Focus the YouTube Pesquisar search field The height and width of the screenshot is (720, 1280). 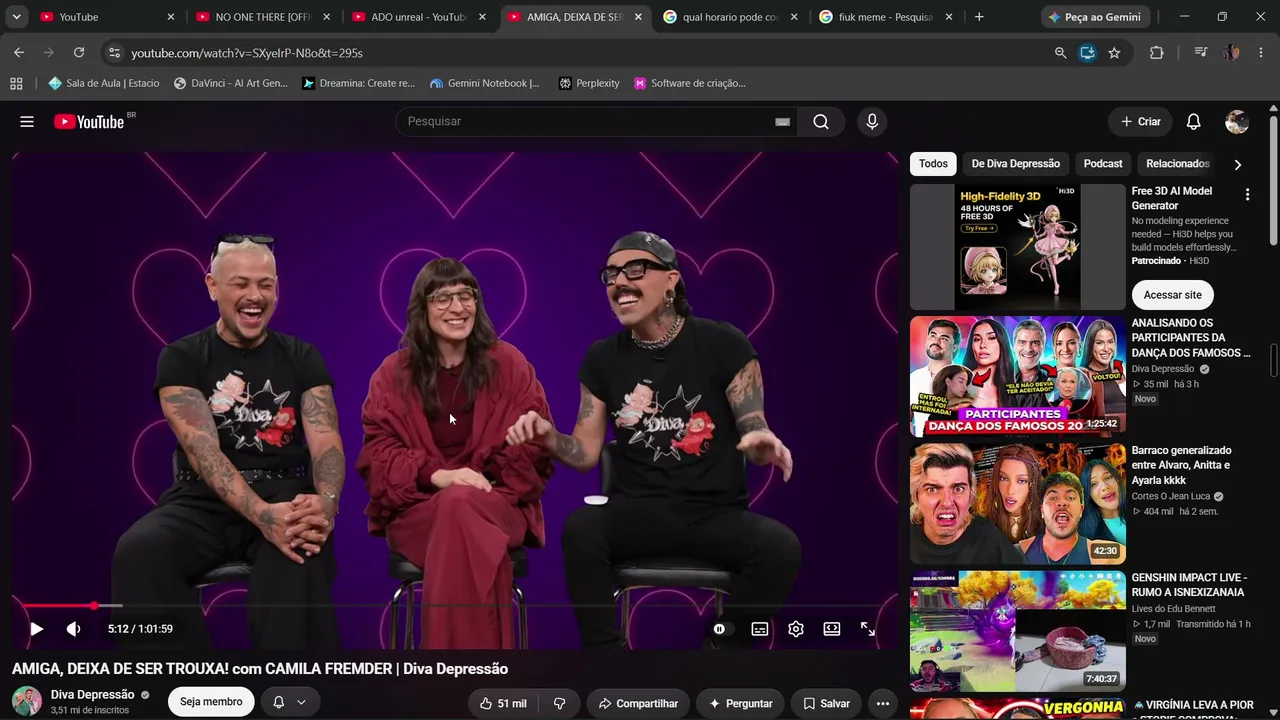(587, 121)
